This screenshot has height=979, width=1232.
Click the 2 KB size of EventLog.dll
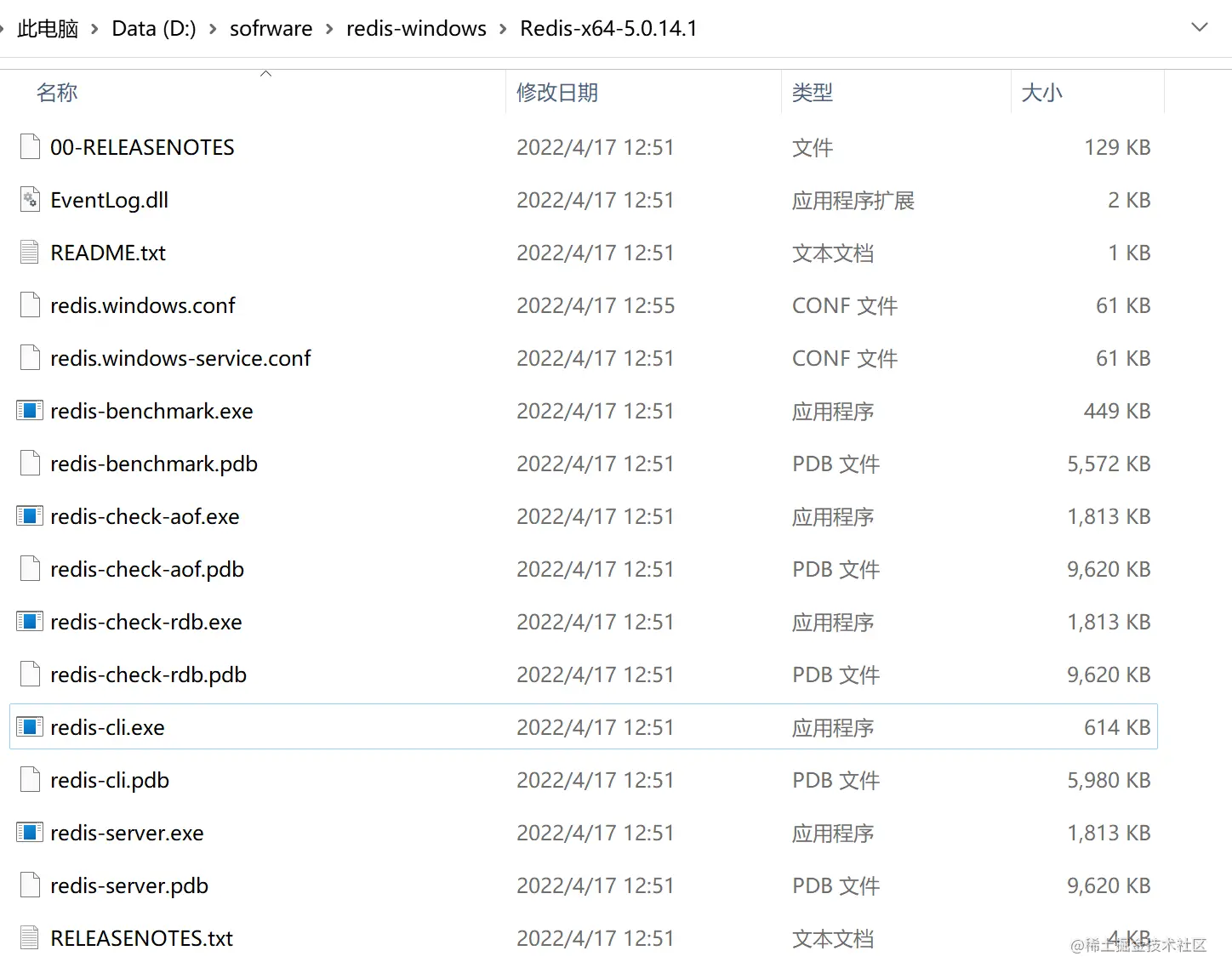(x=1129, y=200)
